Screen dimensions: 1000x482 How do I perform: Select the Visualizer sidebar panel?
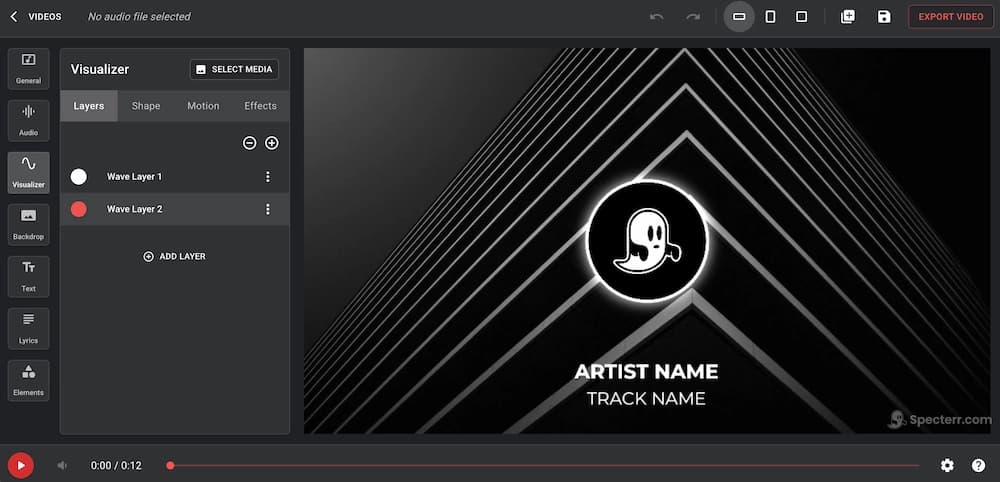tap(29, 173)
